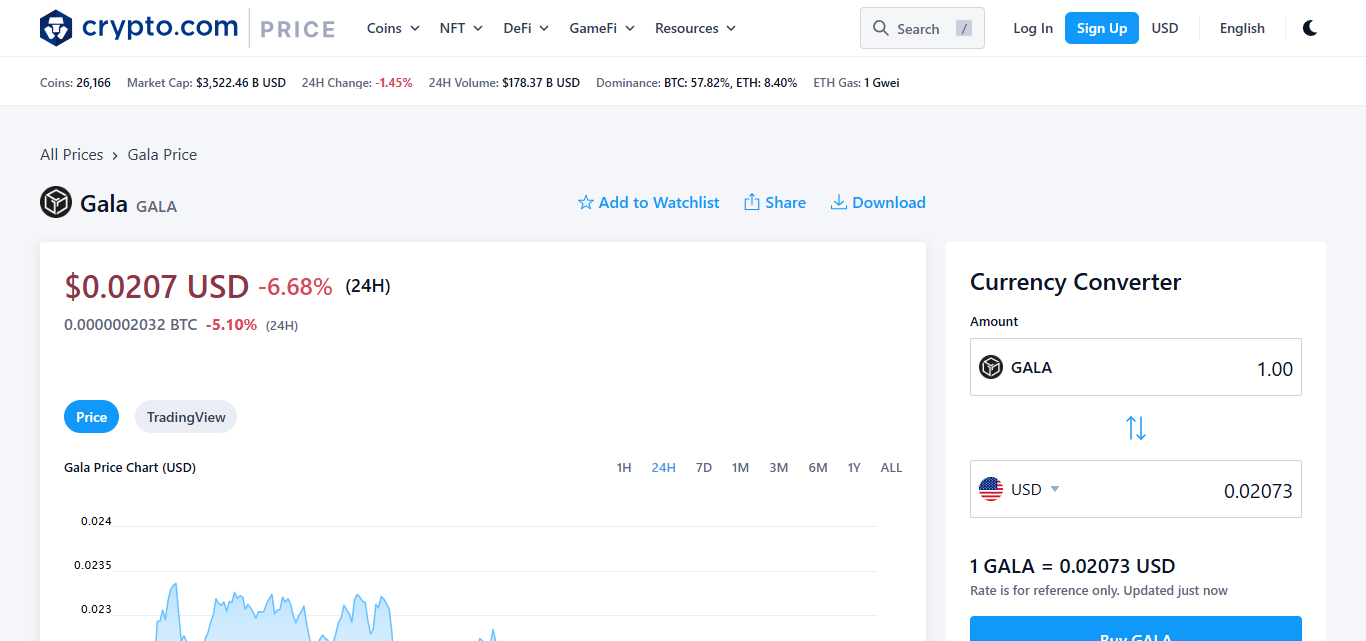The height and width of the screenshot is (641, 1366).
Task: Open the USD currency selector in header
Action: 1165,28
